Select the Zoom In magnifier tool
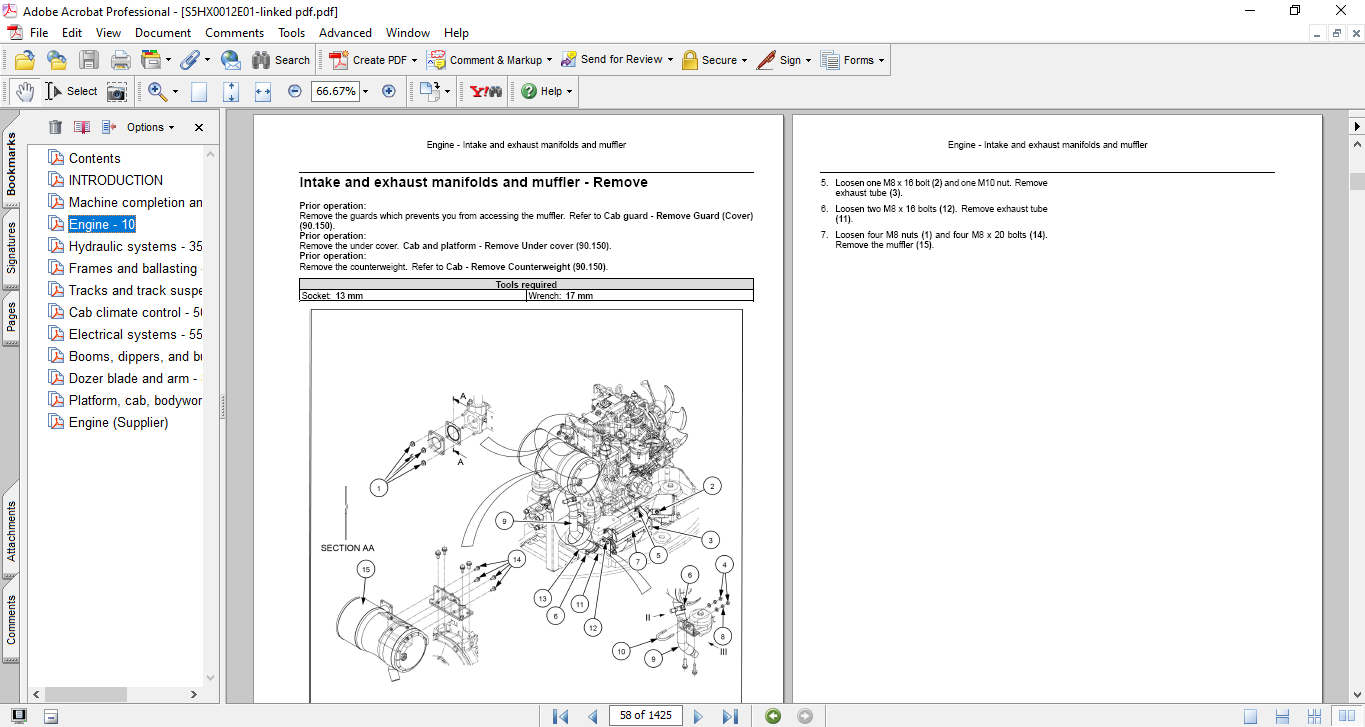The height and width of the screenshot is (727, 1365). point(157,91)
